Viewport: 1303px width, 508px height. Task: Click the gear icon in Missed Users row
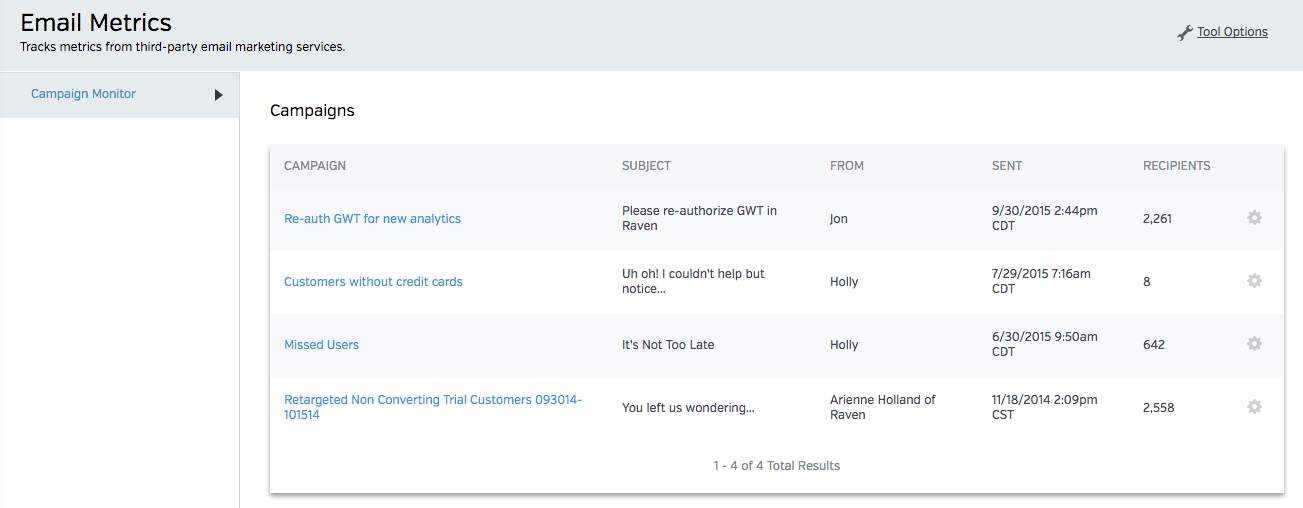[x=1254, y=344]
